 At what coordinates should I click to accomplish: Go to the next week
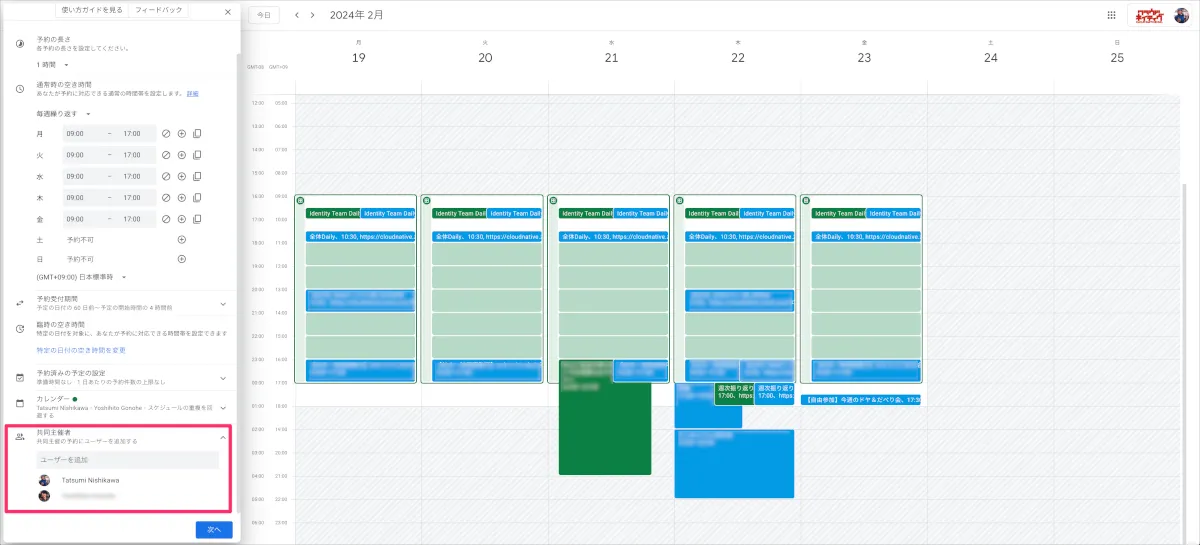point(313,15)
